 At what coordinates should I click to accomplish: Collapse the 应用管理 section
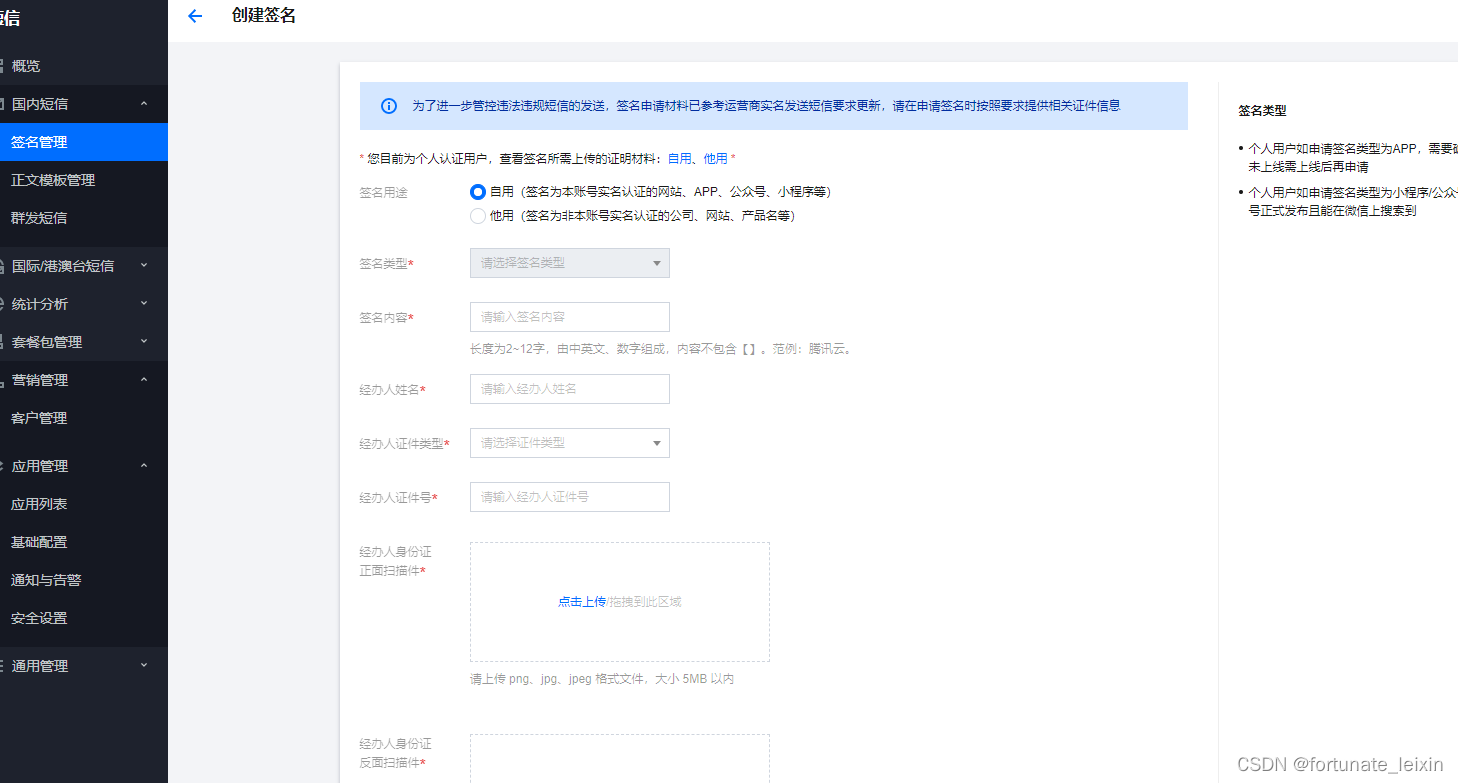84,466
